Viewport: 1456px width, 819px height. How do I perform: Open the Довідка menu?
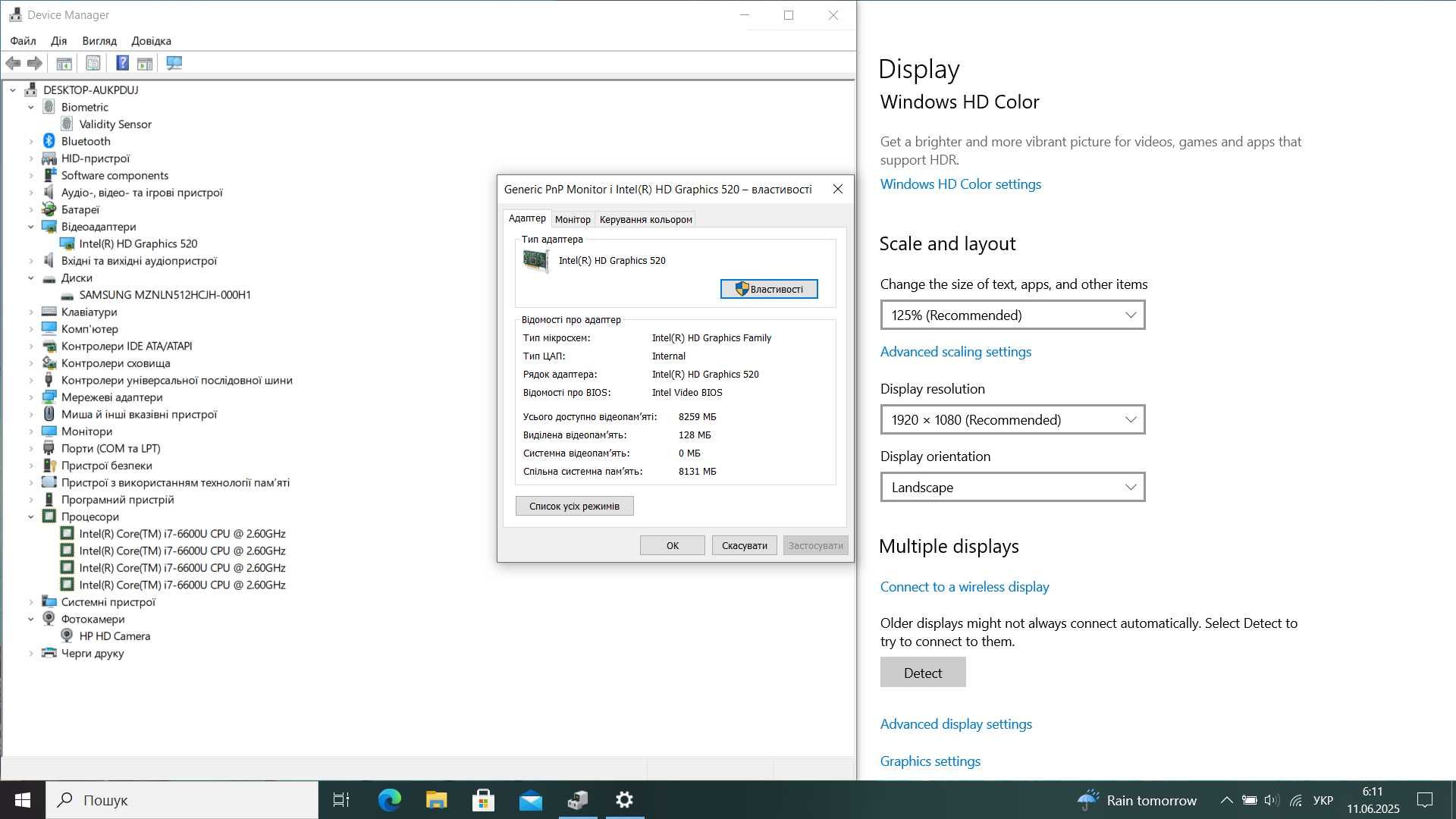pyautogui.click(x=151, y=41)
